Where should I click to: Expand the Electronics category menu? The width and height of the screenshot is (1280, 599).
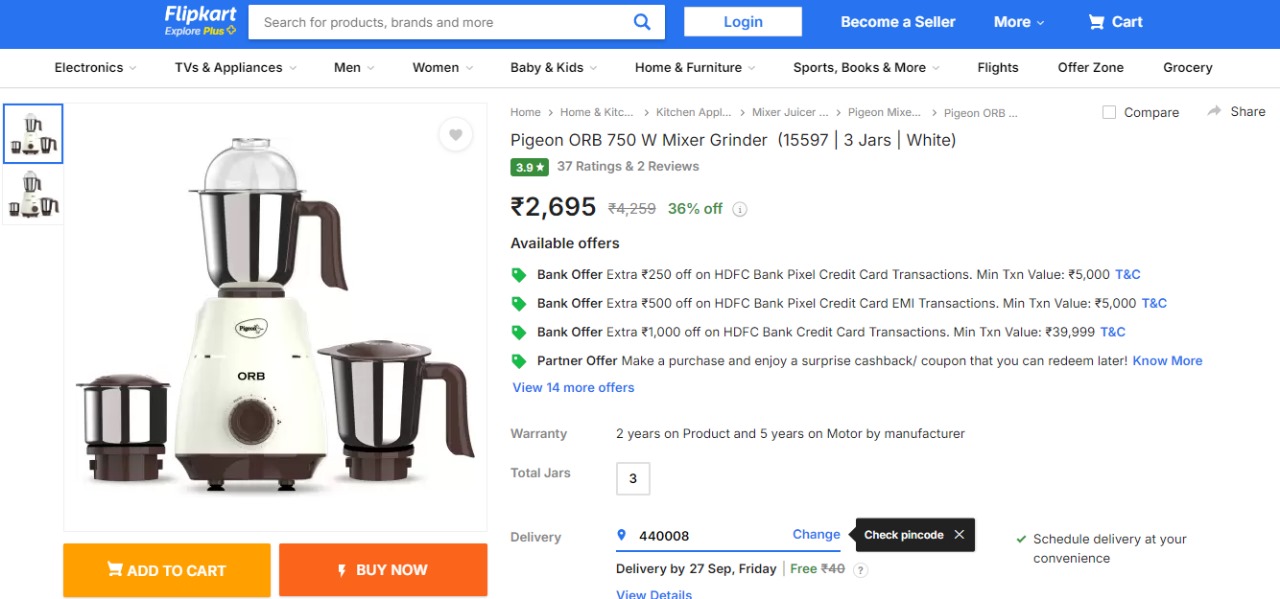point(95,68)
